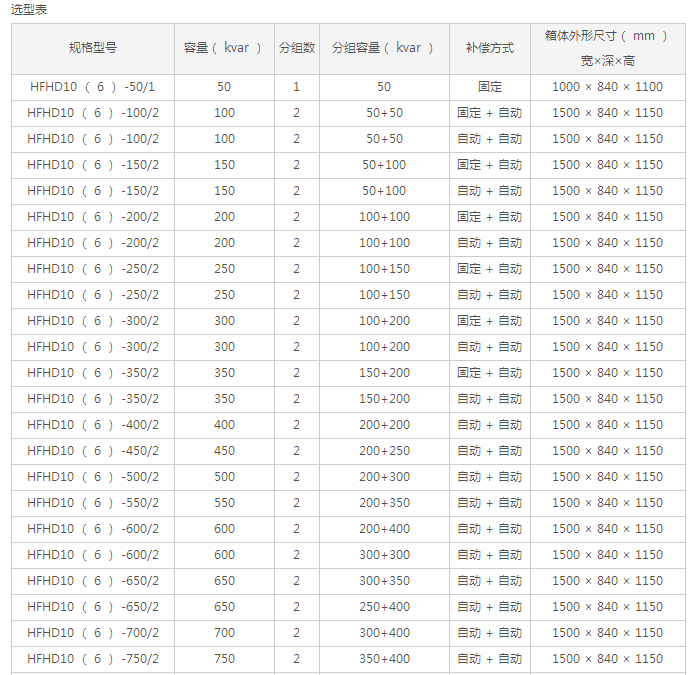691x675 pixels.
Task: Click 固定 + 自动 in the 50+100 row
Action: pos(490,165)
